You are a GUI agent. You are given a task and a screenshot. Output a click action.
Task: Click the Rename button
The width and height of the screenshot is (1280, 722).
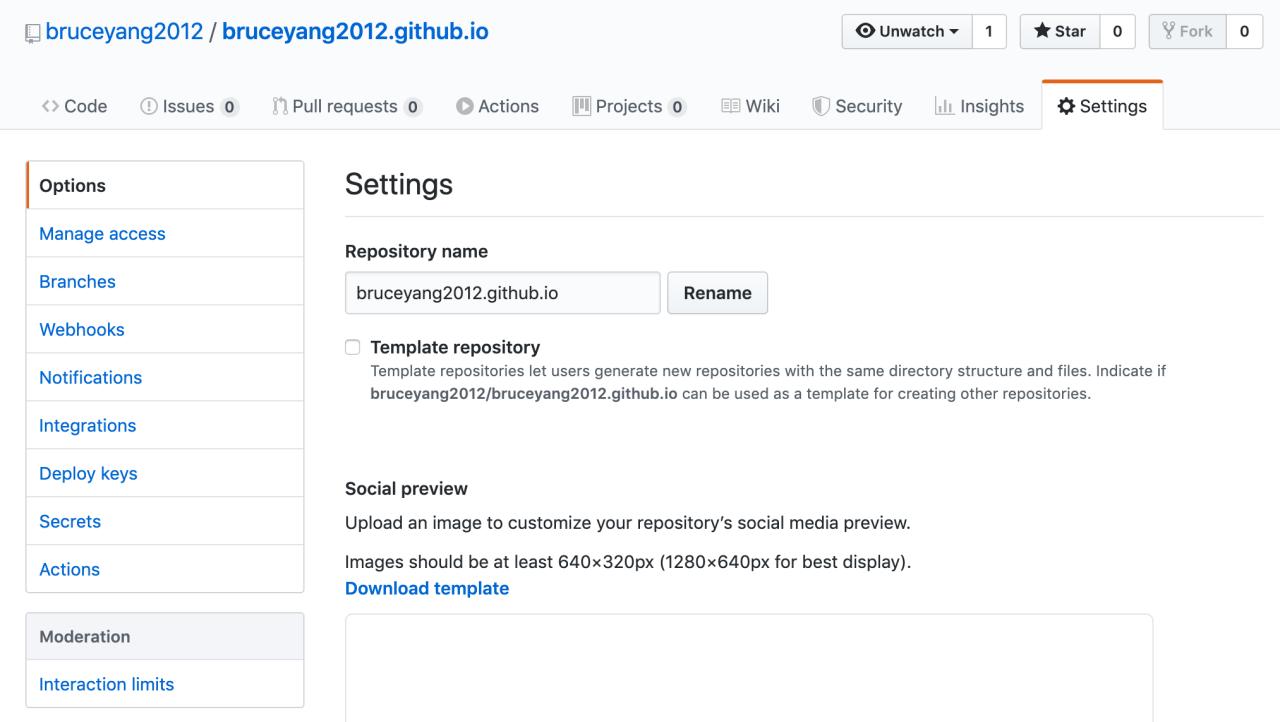[717, 293]
